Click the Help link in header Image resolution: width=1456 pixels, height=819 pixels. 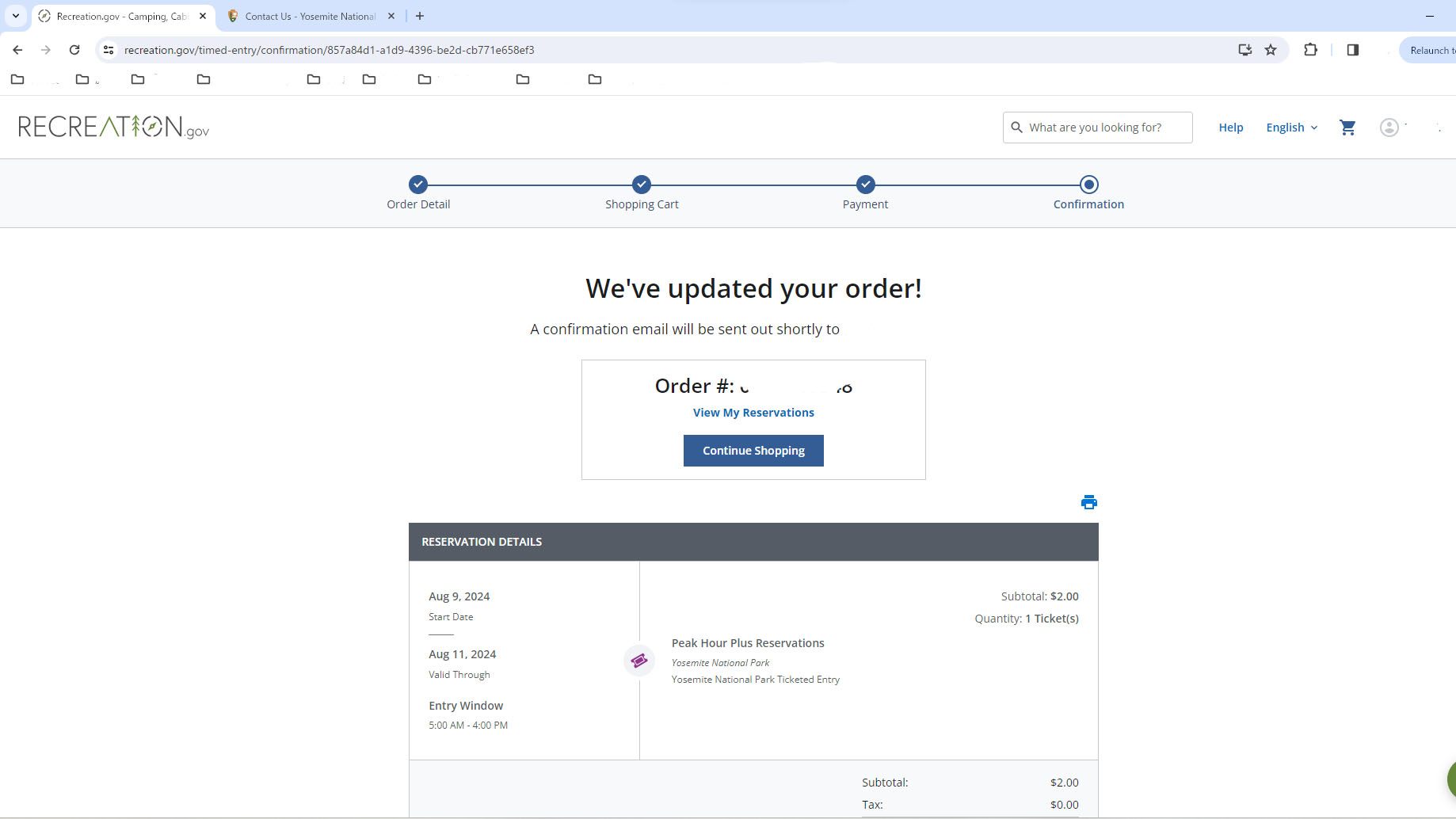[1230, 128]
